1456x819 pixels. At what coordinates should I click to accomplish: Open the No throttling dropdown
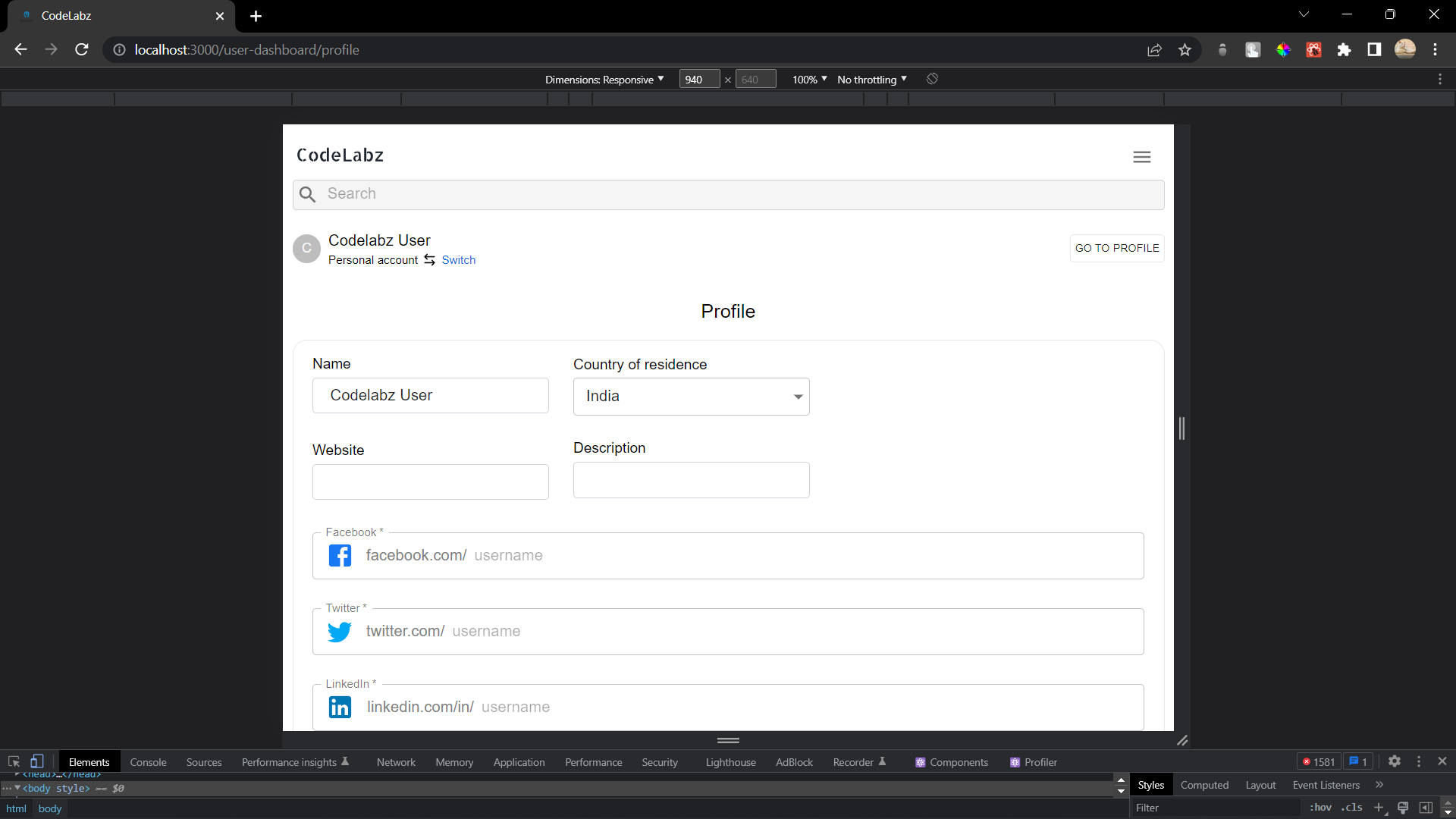click(871, 79)
